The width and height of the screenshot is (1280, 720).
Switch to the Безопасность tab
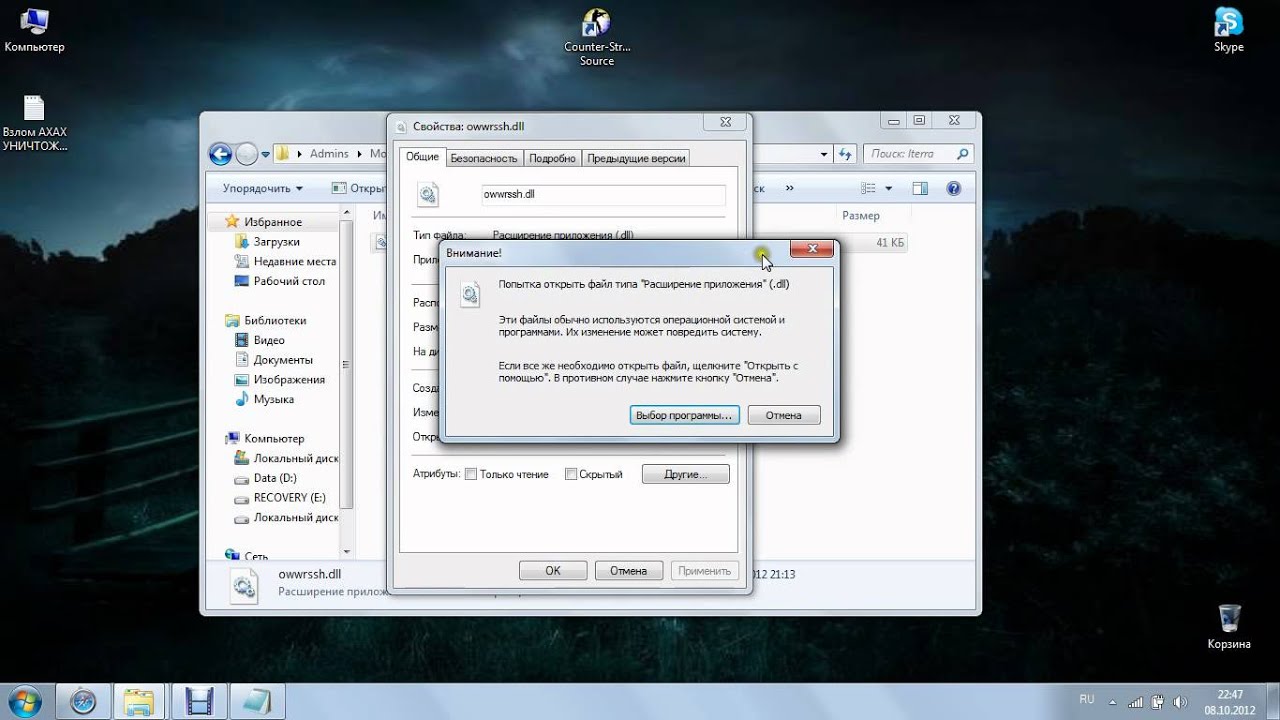coord(484,158)
